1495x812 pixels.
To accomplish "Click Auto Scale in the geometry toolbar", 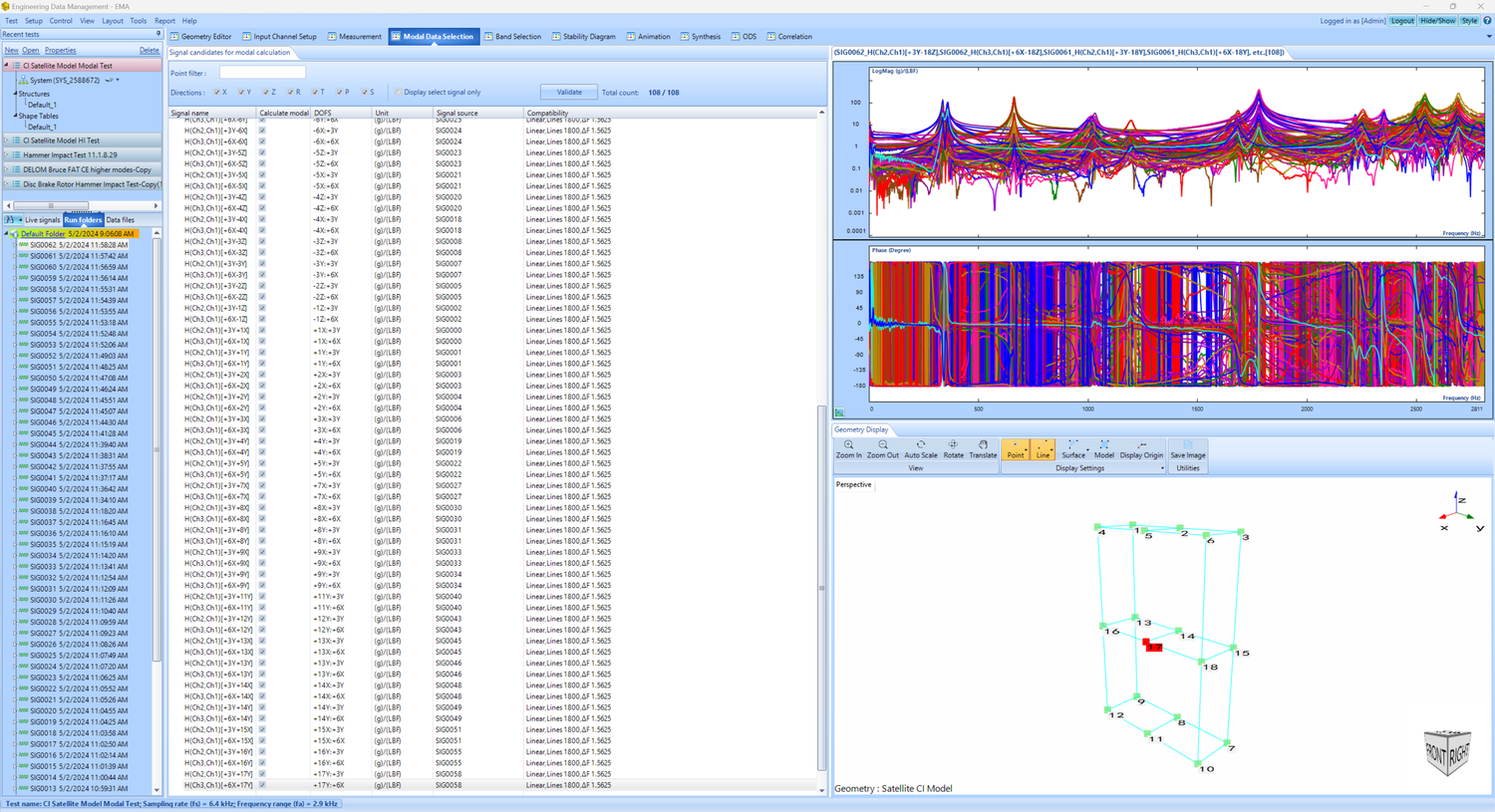I will pyautogui.click(x=920, y=449).
